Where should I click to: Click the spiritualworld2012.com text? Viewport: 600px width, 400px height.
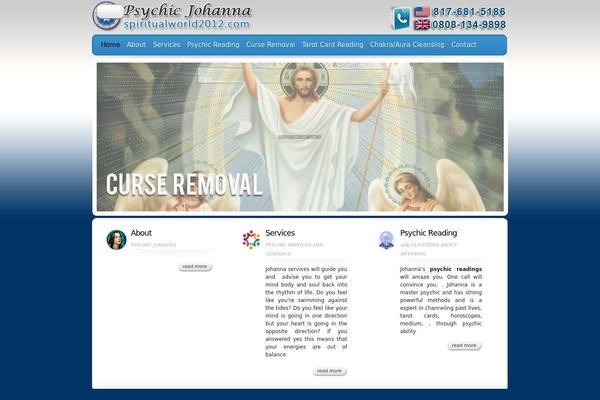point(186,24)
